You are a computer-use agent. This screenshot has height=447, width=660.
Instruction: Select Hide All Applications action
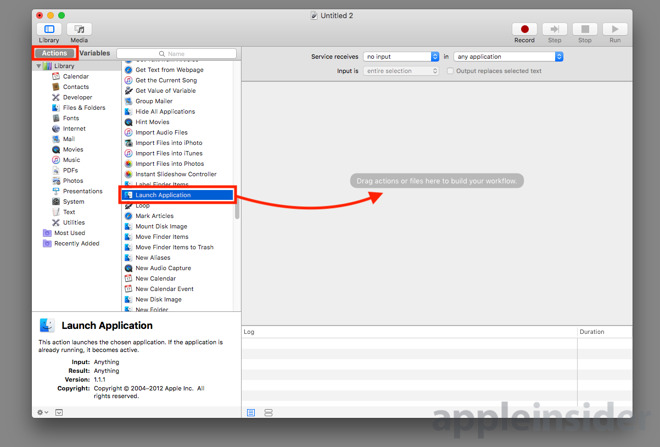pos(165,112)
